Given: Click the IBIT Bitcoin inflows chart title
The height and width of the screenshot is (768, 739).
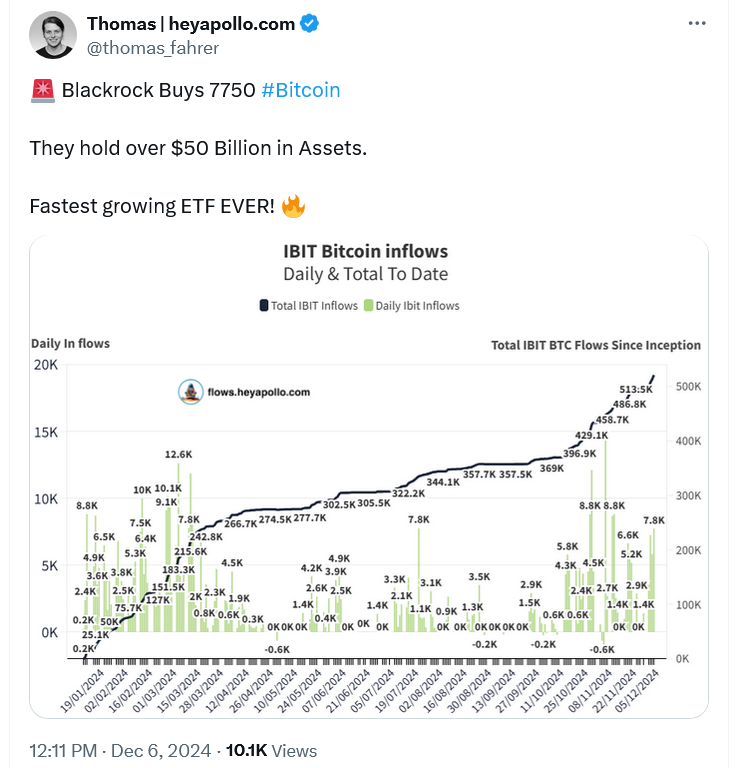Looking at the screenshot, I should (369, 251).
